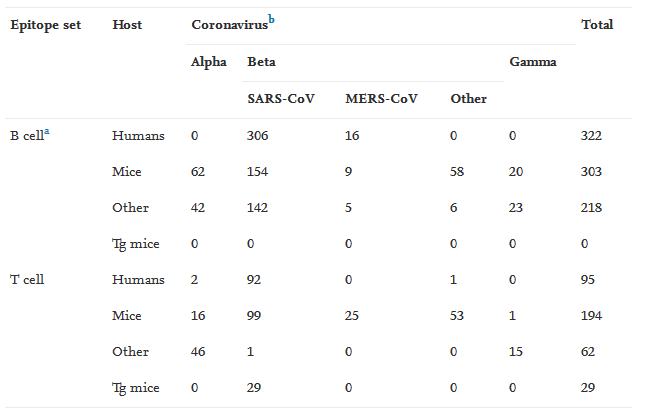Select the Epitope set column header

click(45, 25)
